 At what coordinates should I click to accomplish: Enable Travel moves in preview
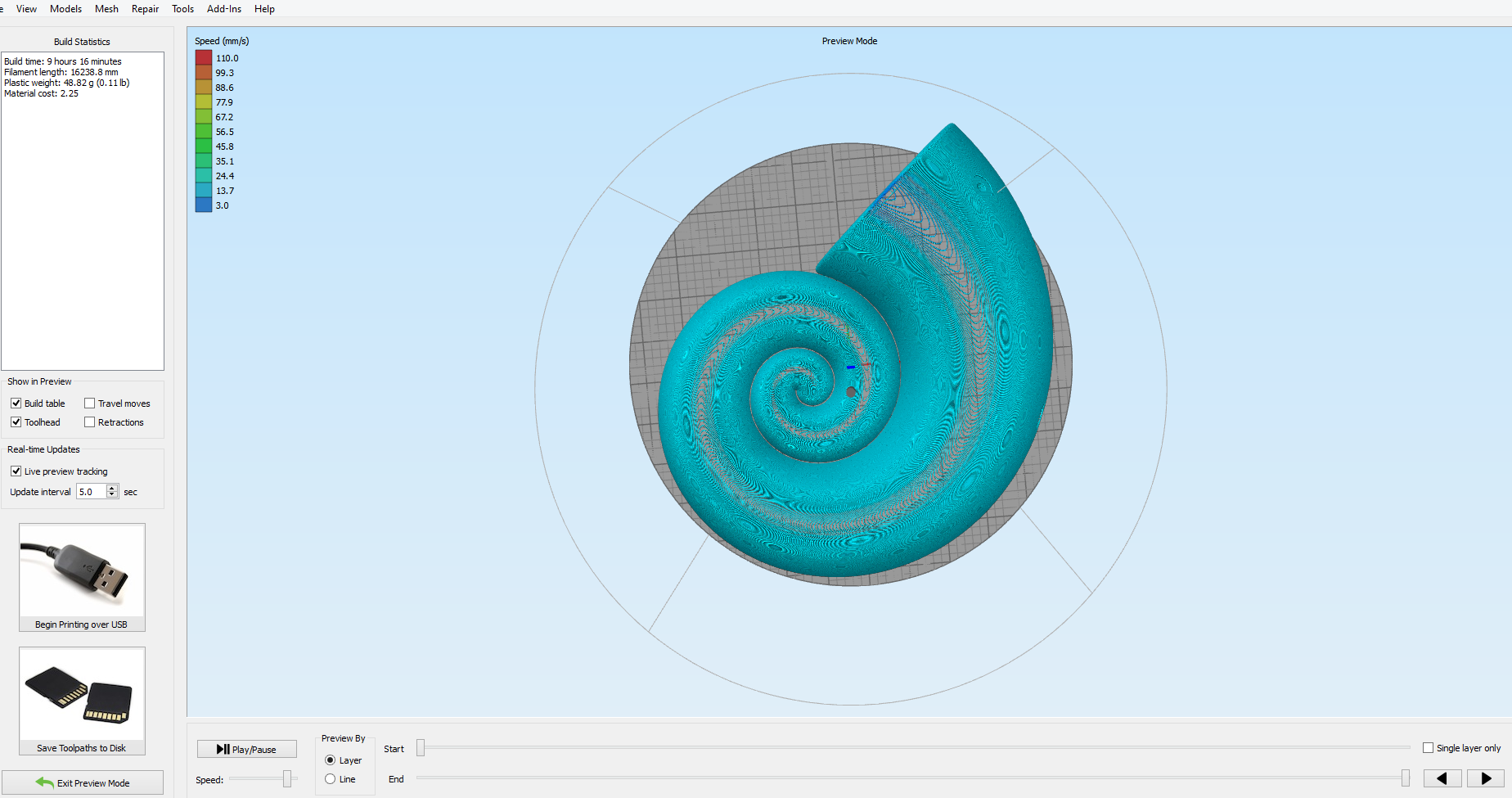click(x=90, y=404)
